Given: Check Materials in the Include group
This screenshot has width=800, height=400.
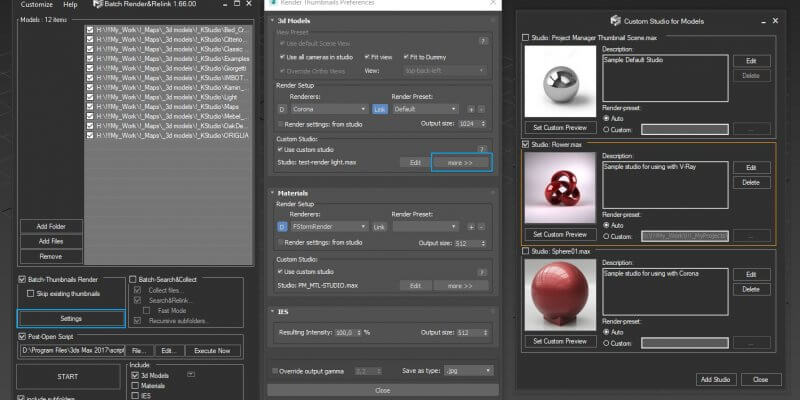Looking at the screenshot, I should pos(135,386).
